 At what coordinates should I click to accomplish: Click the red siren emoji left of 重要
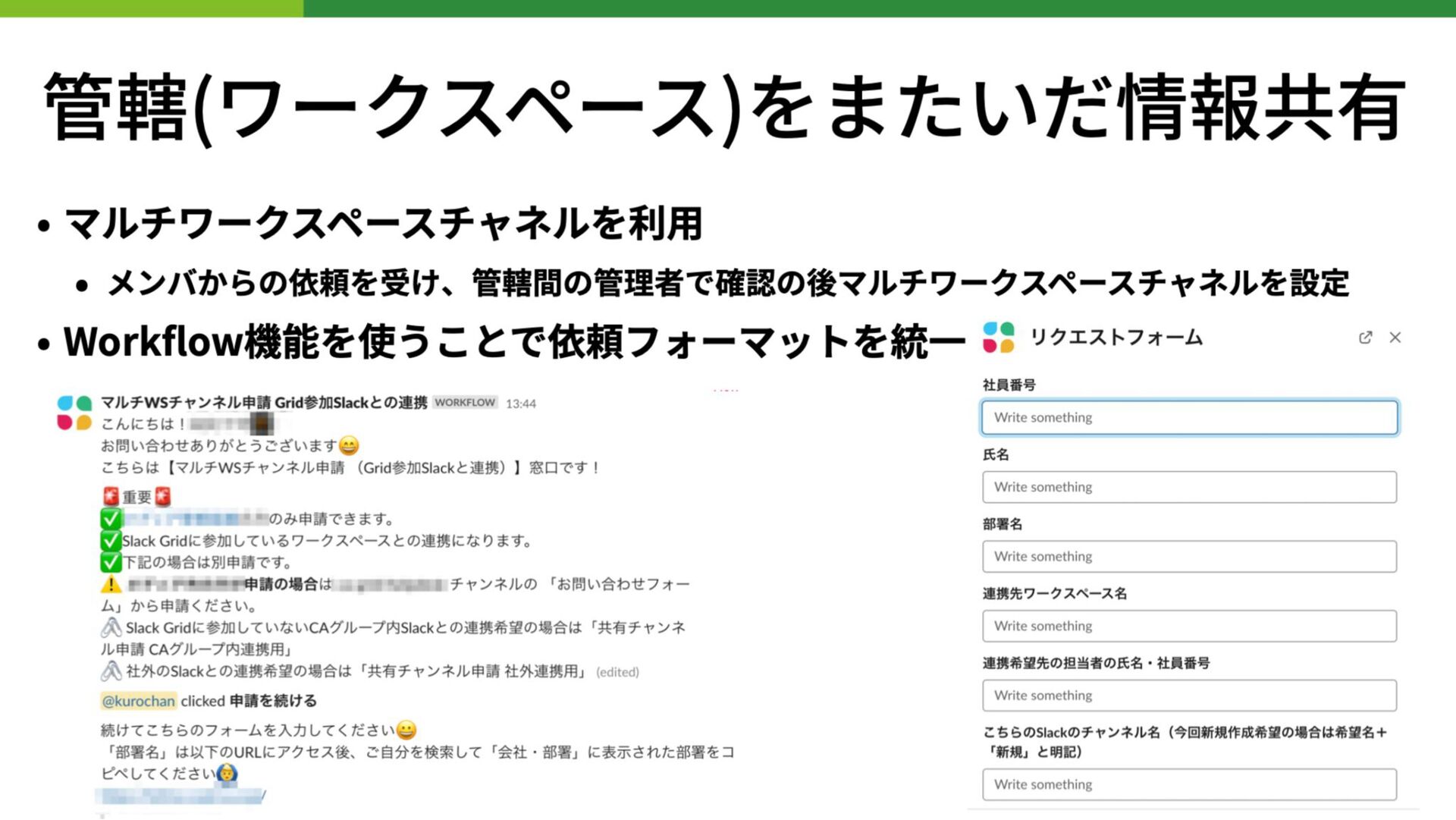click(x=111, y=497)
